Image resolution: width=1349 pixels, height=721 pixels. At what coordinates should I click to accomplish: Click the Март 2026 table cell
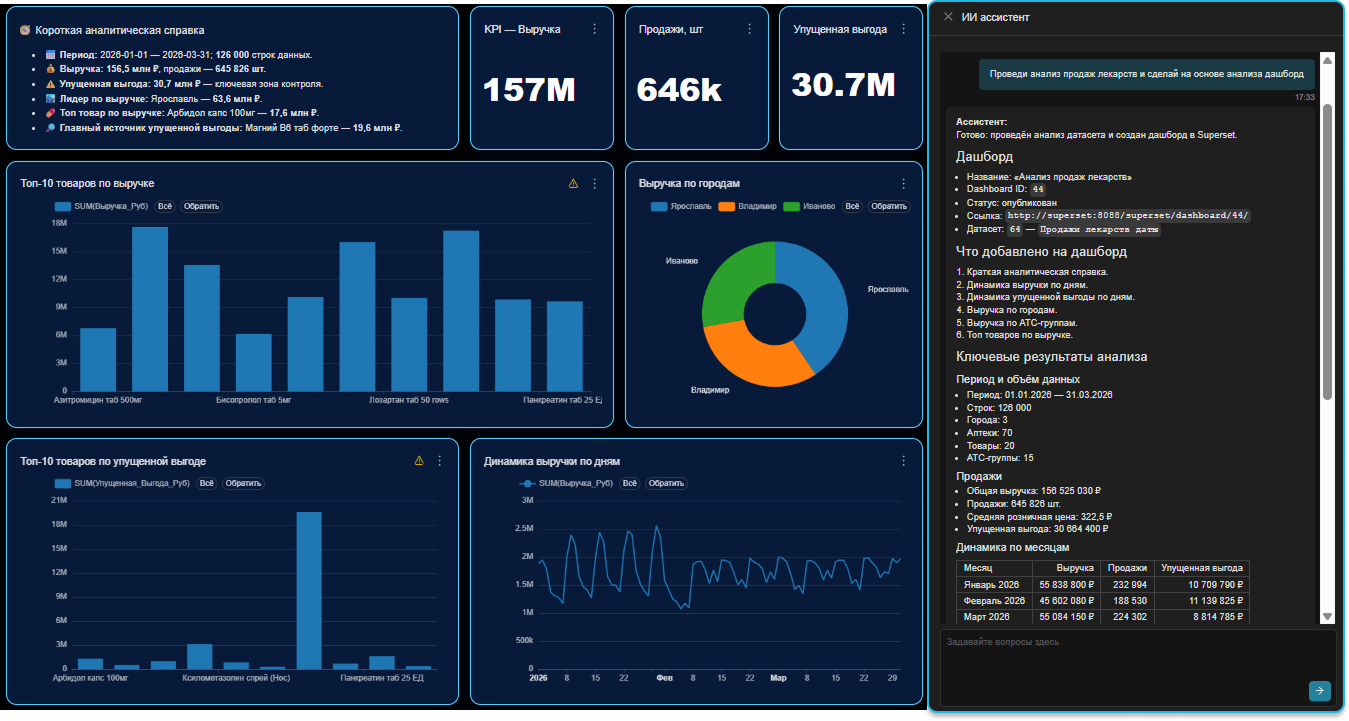(994, 617)
